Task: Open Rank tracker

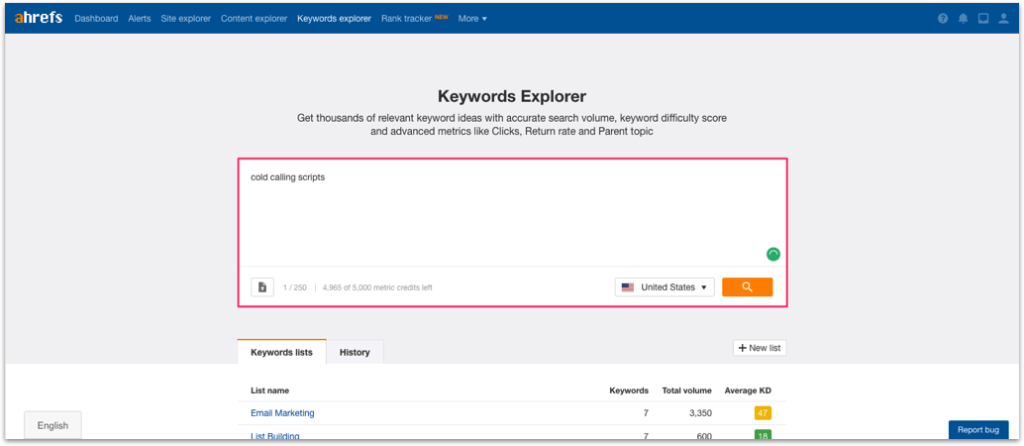Action: click(406, 18)
